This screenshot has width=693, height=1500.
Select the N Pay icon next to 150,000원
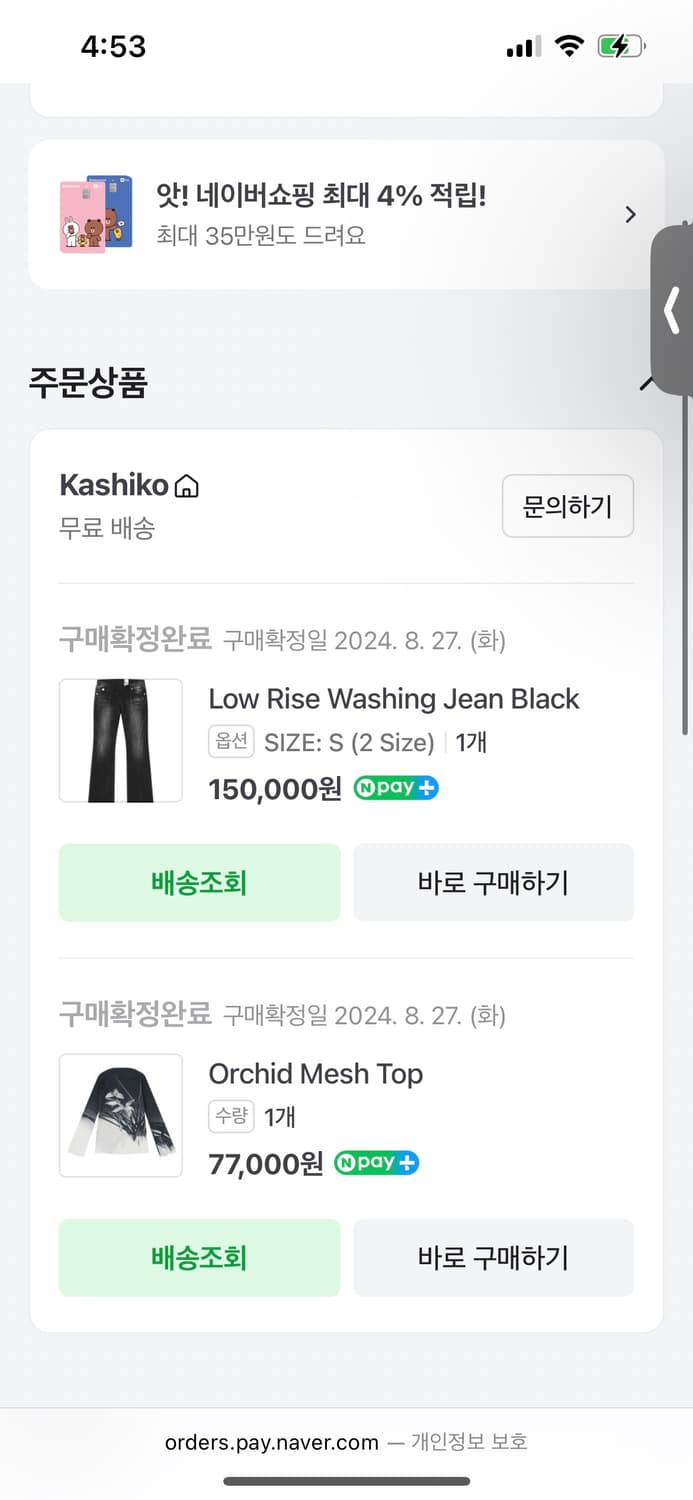[x=395, y=788]
